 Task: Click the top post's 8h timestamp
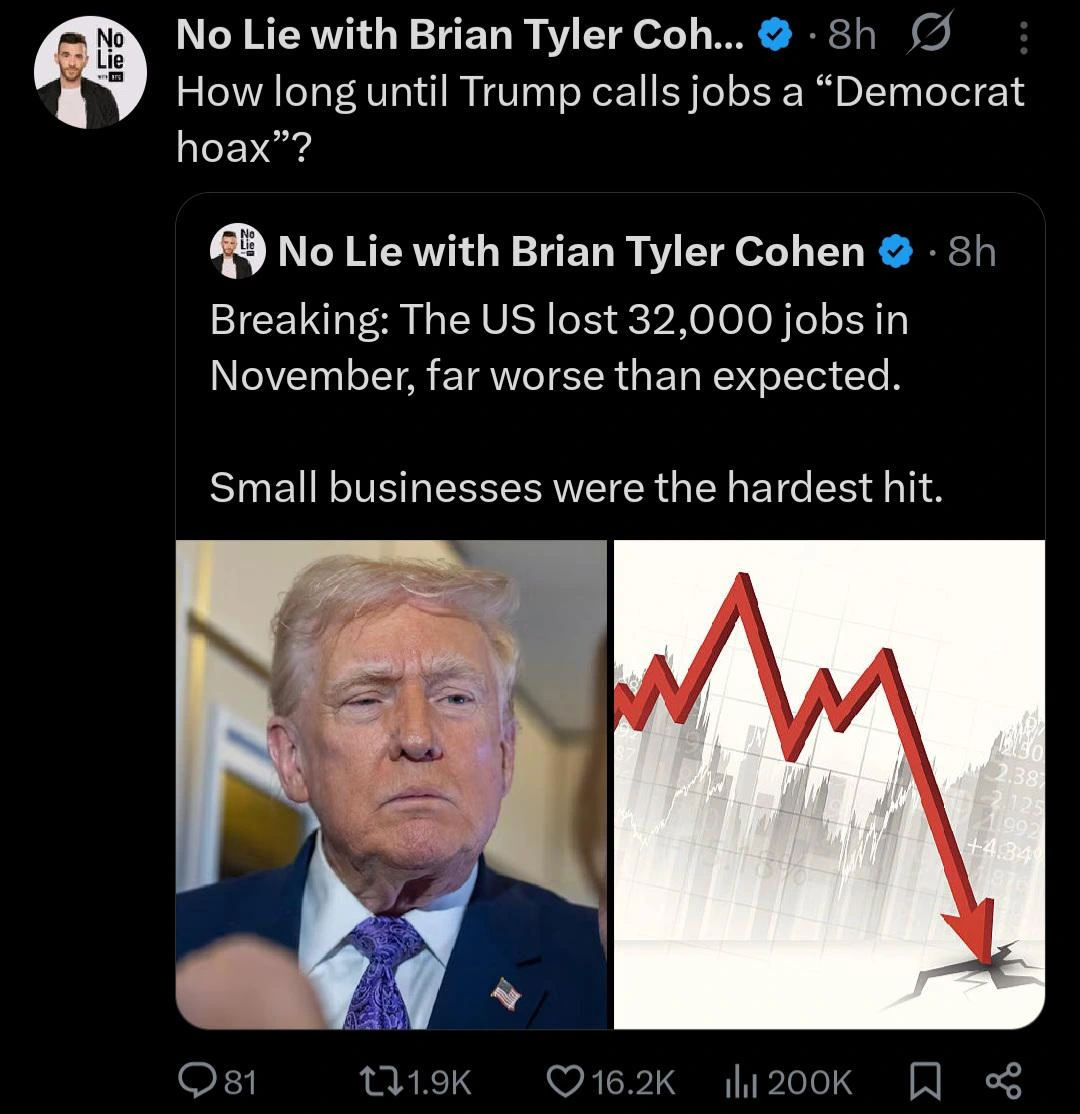[x=852, y=37]
